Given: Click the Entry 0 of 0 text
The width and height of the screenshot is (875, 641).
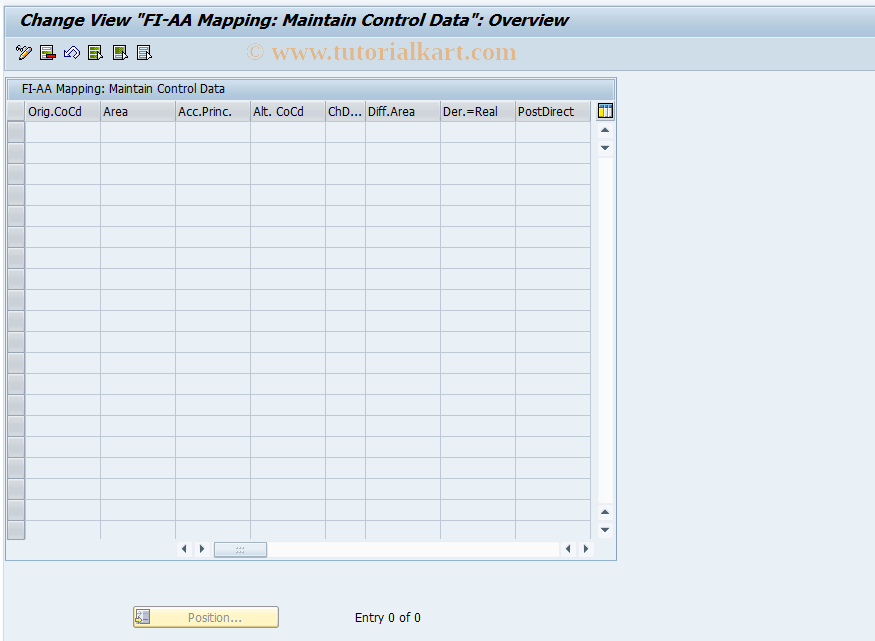Looking at the screenshot, I should point(388,618).
